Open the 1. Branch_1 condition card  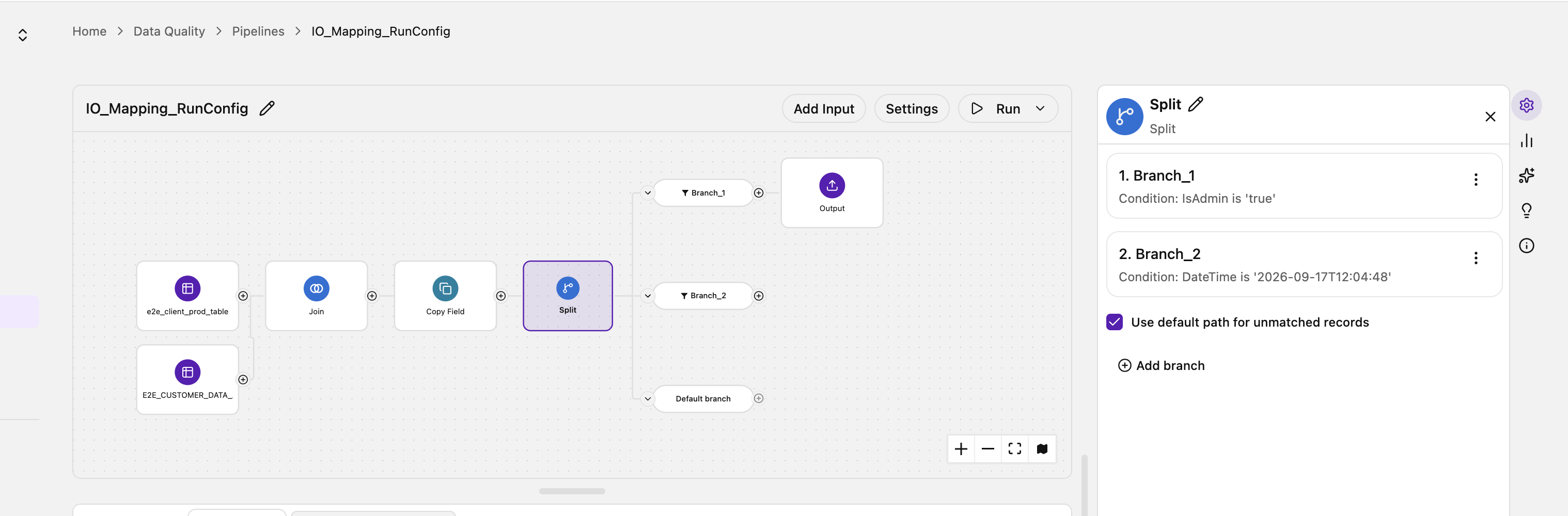point(1304,186)
